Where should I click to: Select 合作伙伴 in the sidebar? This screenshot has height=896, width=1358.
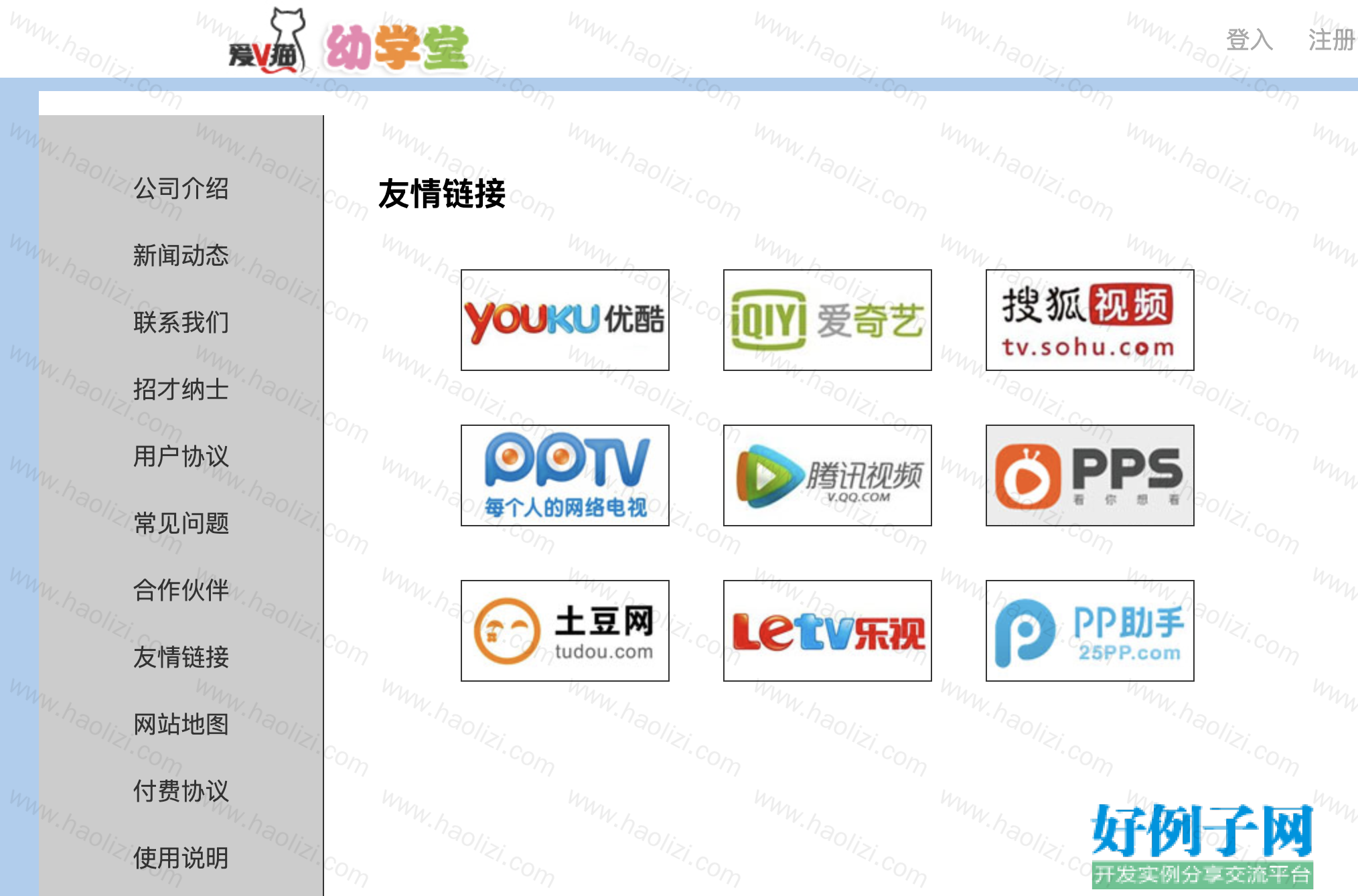coord(181,590)
